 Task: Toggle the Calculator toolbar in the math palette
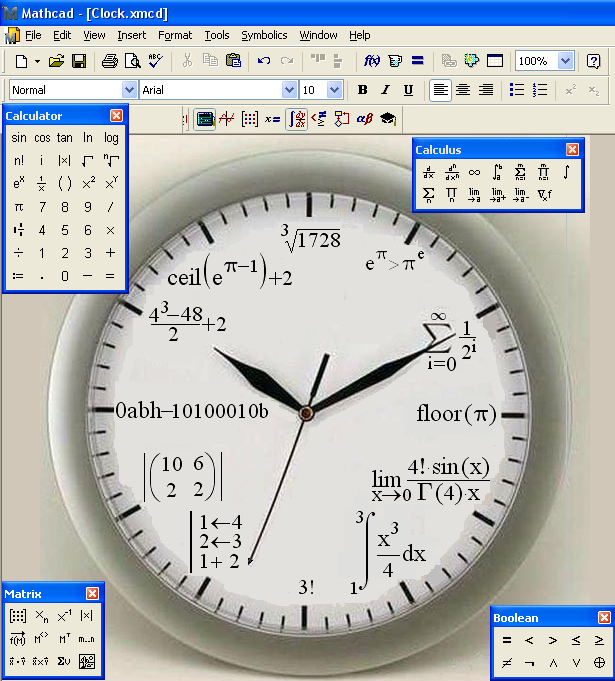(205, 119)
